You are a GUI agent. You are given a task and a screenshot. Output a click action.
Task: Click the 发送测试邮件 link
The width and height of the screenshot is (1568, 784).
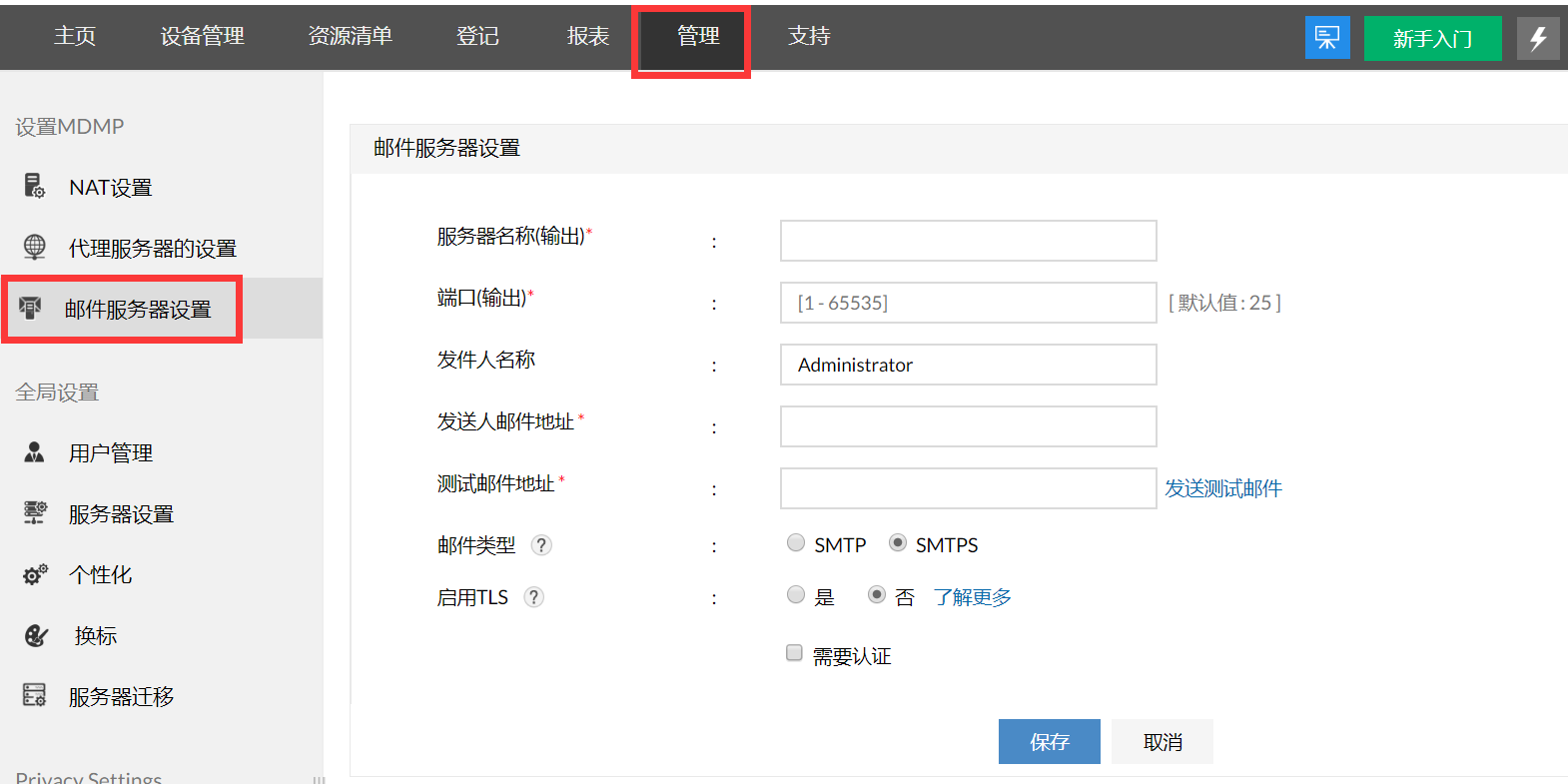tap(1223, 488)
